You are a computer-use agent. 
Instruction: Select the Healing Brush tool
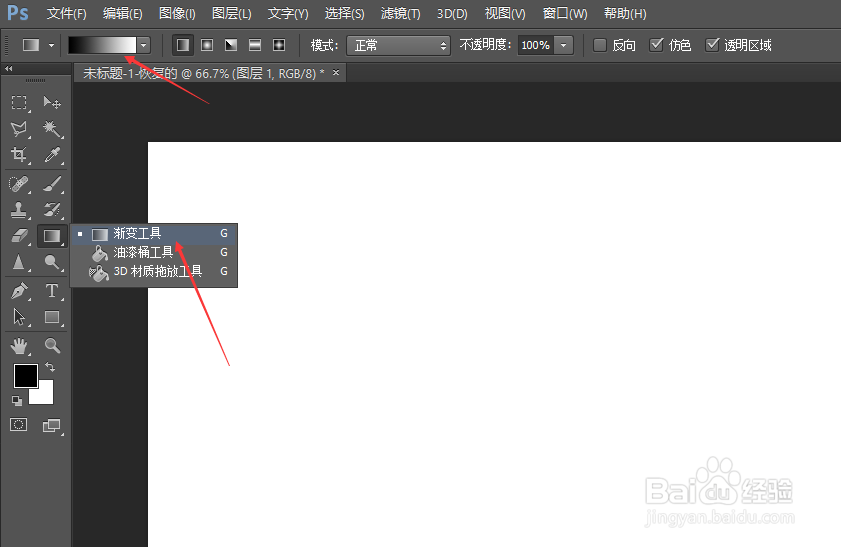[19, 184]
